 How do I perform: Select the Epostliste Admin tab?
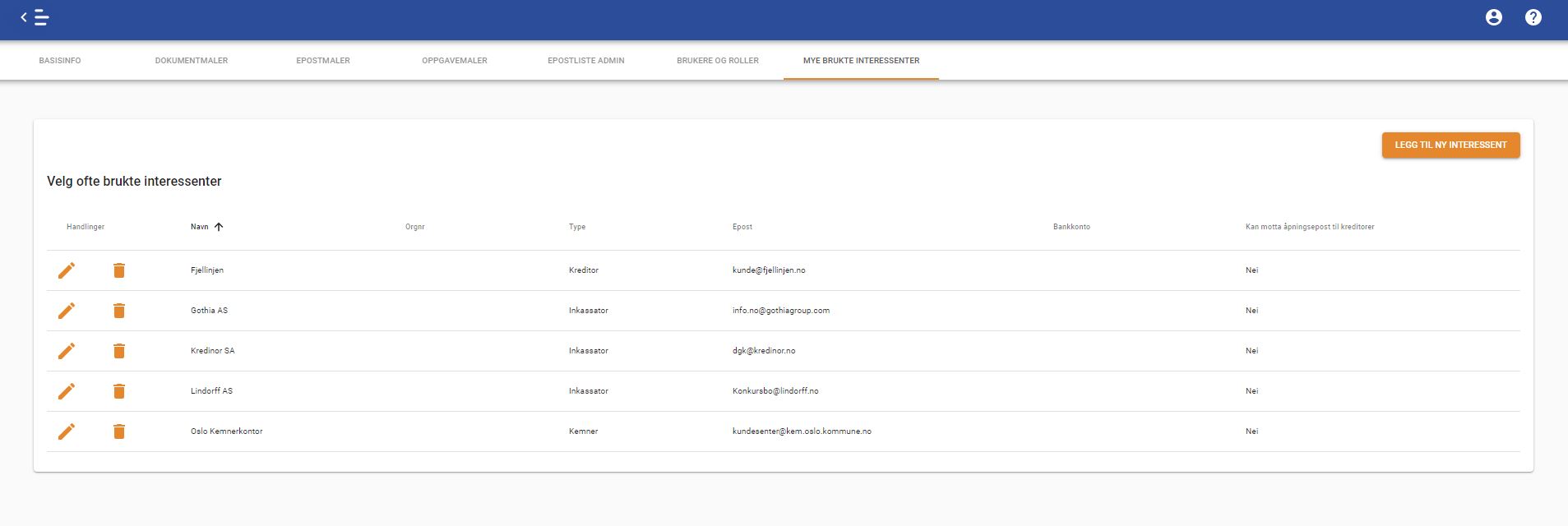[586, 61]
